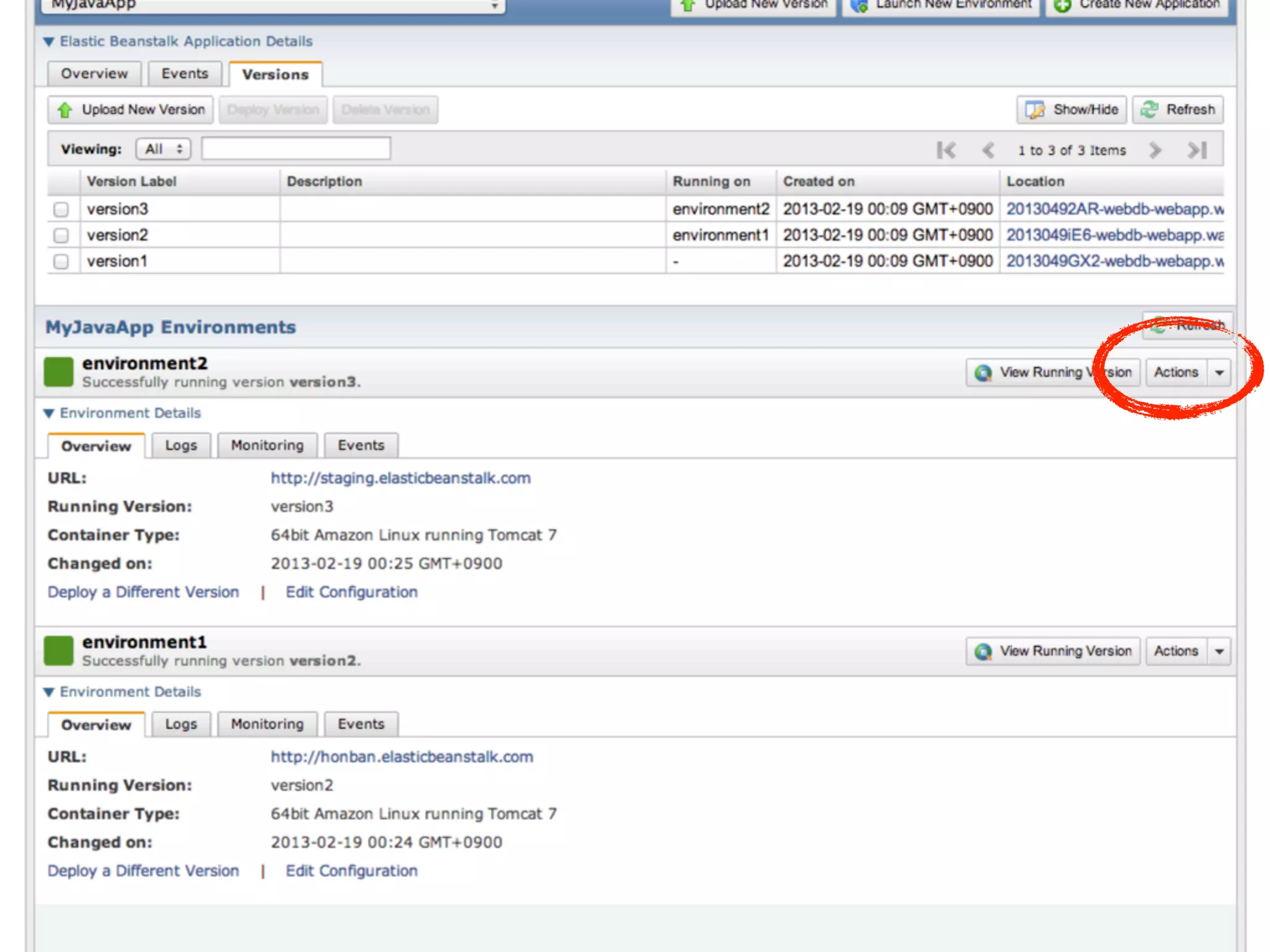Jump to last page of versions
The height and width of the screenshot is (952, 1270).
click(x=1197, y=150)
